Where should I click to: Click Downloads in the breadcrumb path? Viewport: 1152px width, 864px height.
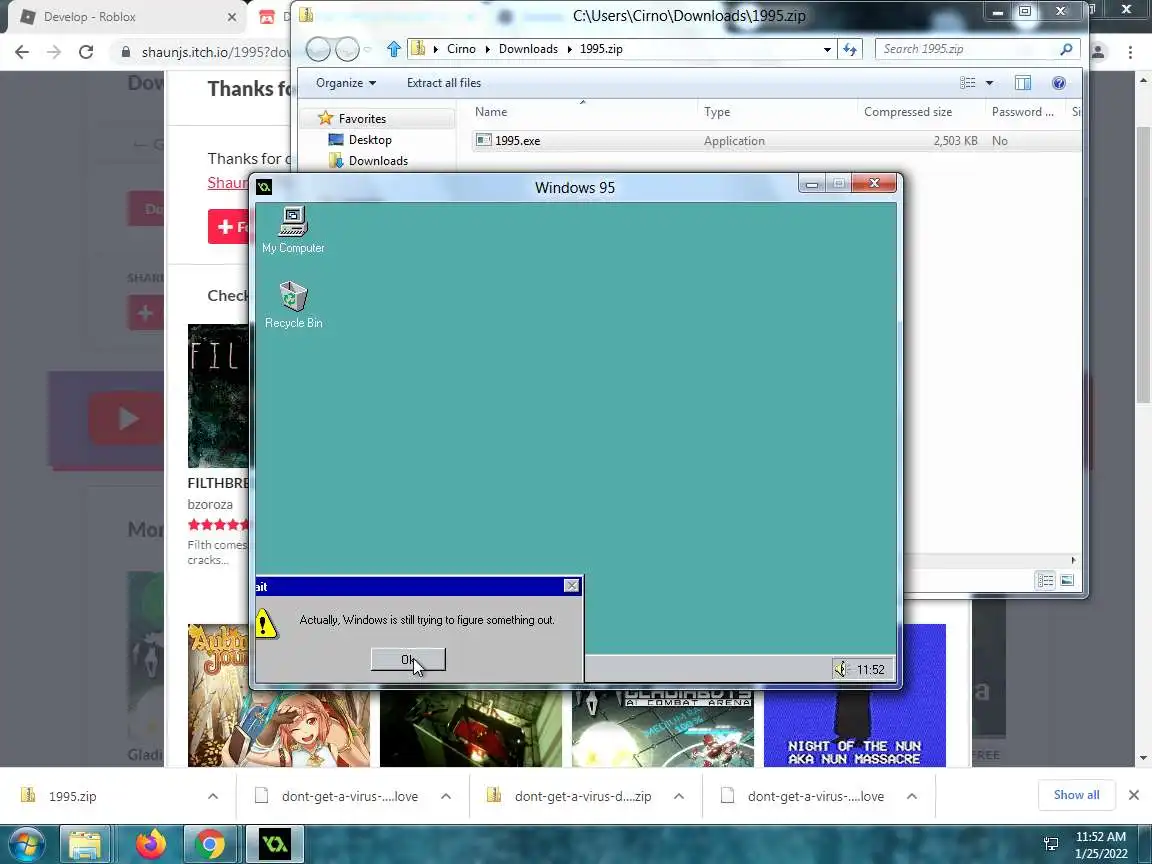528,49
